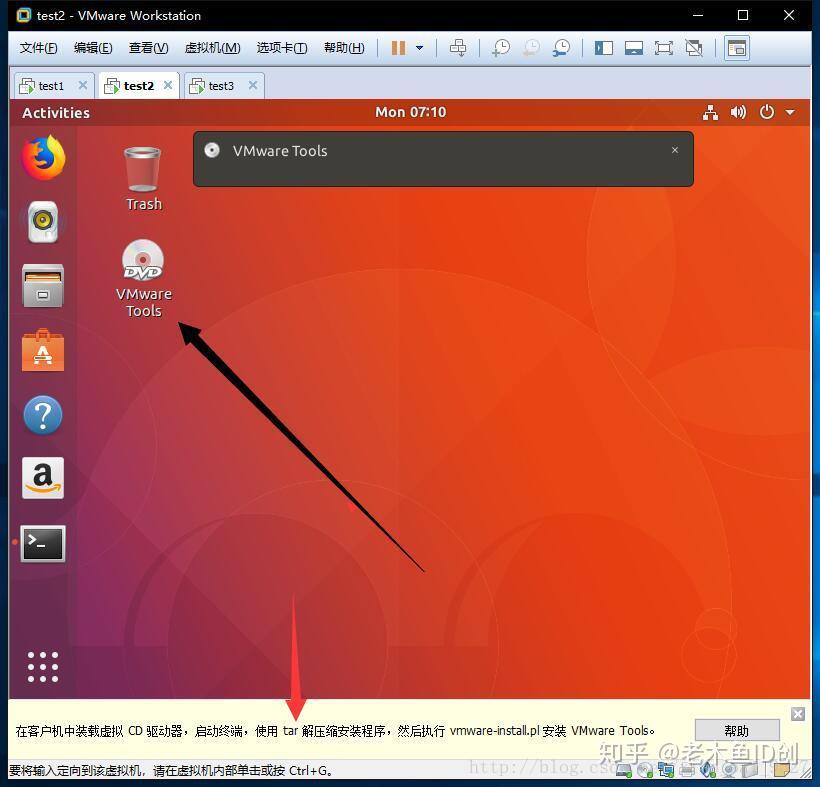This screenshot has height=787, width=820.
Task: Click the 帮助 button in hint bar
Action: (x=737, y=730)
